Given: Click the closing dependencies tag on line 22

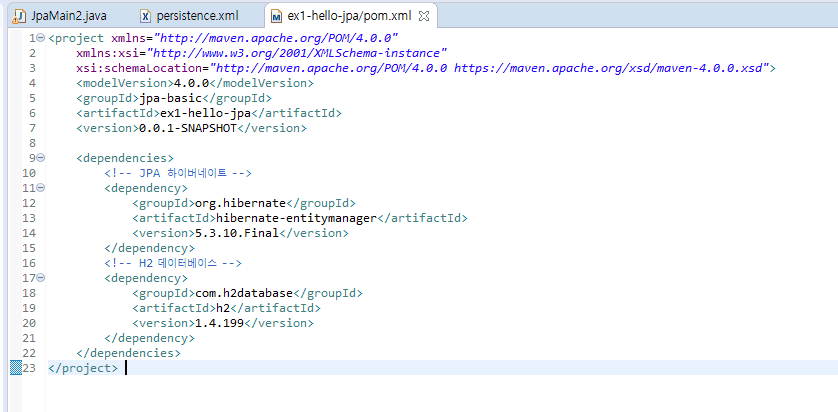Looking at the screenshot, I should [x=129, y=353].
